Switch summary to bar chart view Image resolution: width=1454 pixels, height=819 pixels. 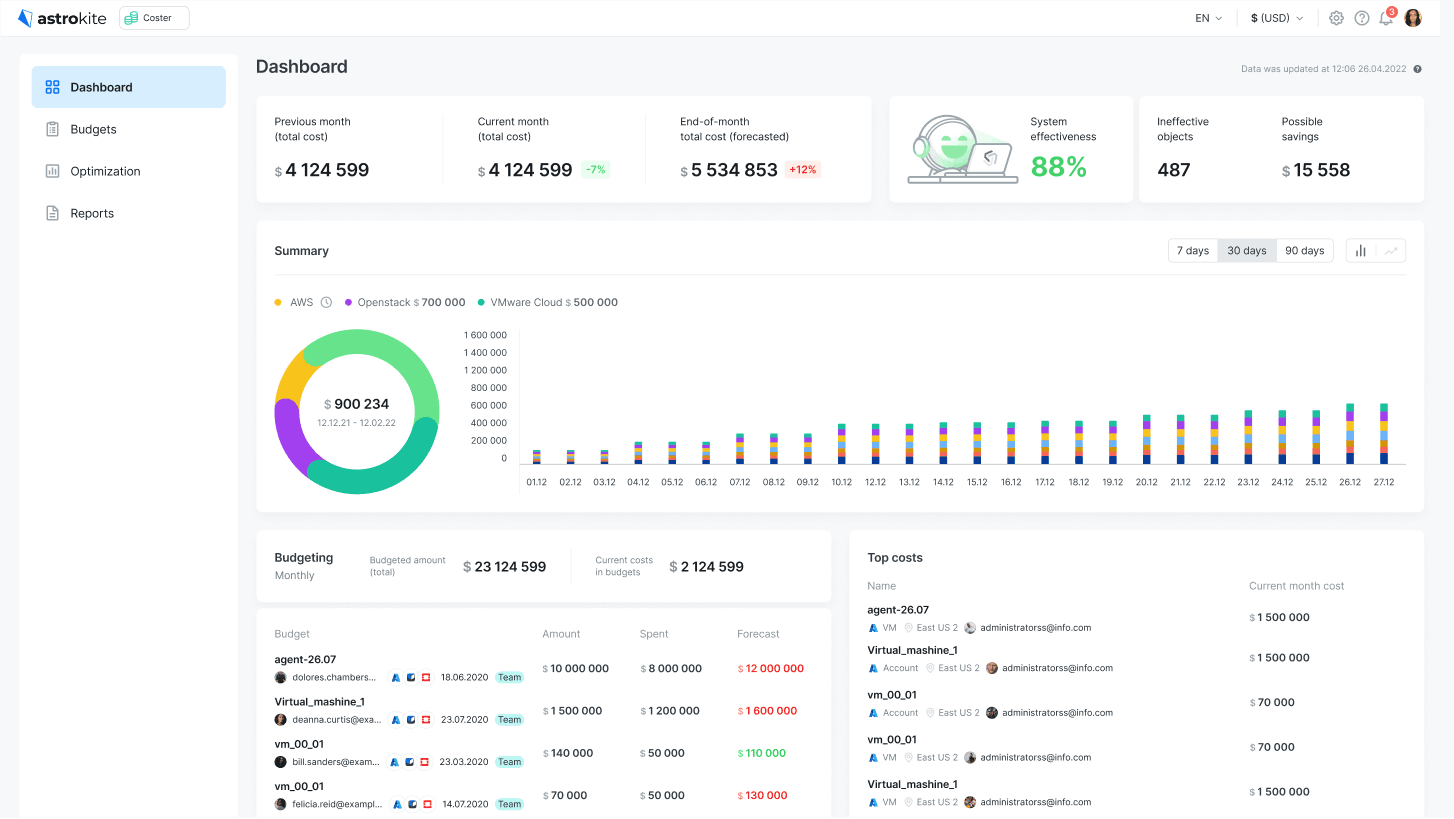1361,251
